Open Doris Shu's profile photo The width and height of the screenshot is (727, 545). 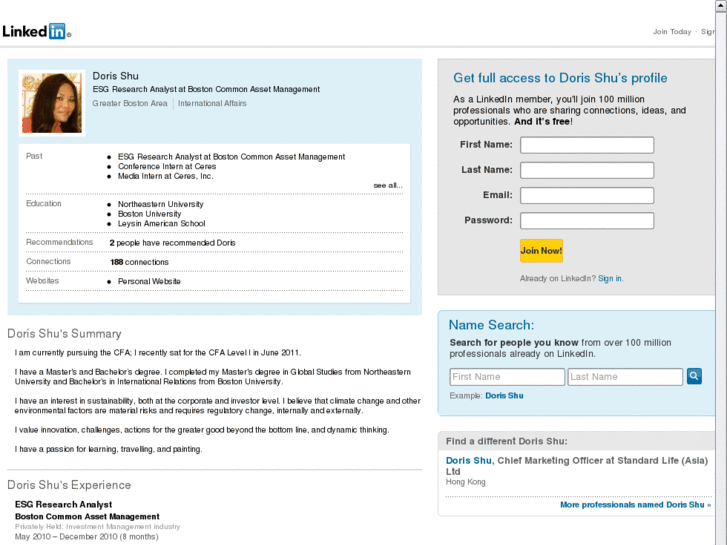[x=52, y=103]
